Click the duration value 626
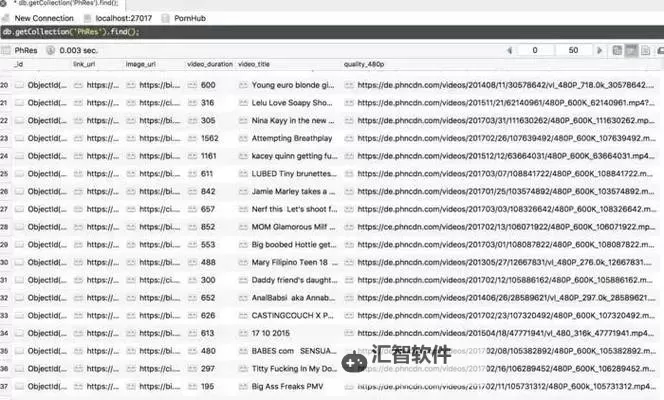 pos(208,316)
